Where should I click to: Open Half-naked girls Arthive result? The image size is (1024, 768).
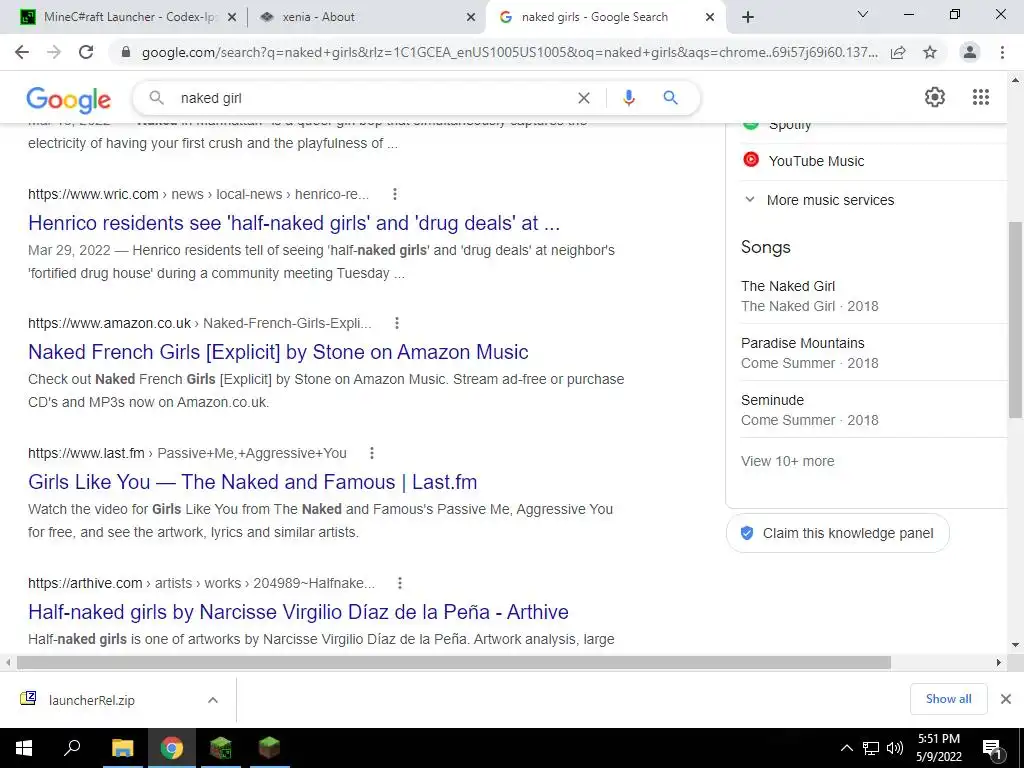[298, 612]
